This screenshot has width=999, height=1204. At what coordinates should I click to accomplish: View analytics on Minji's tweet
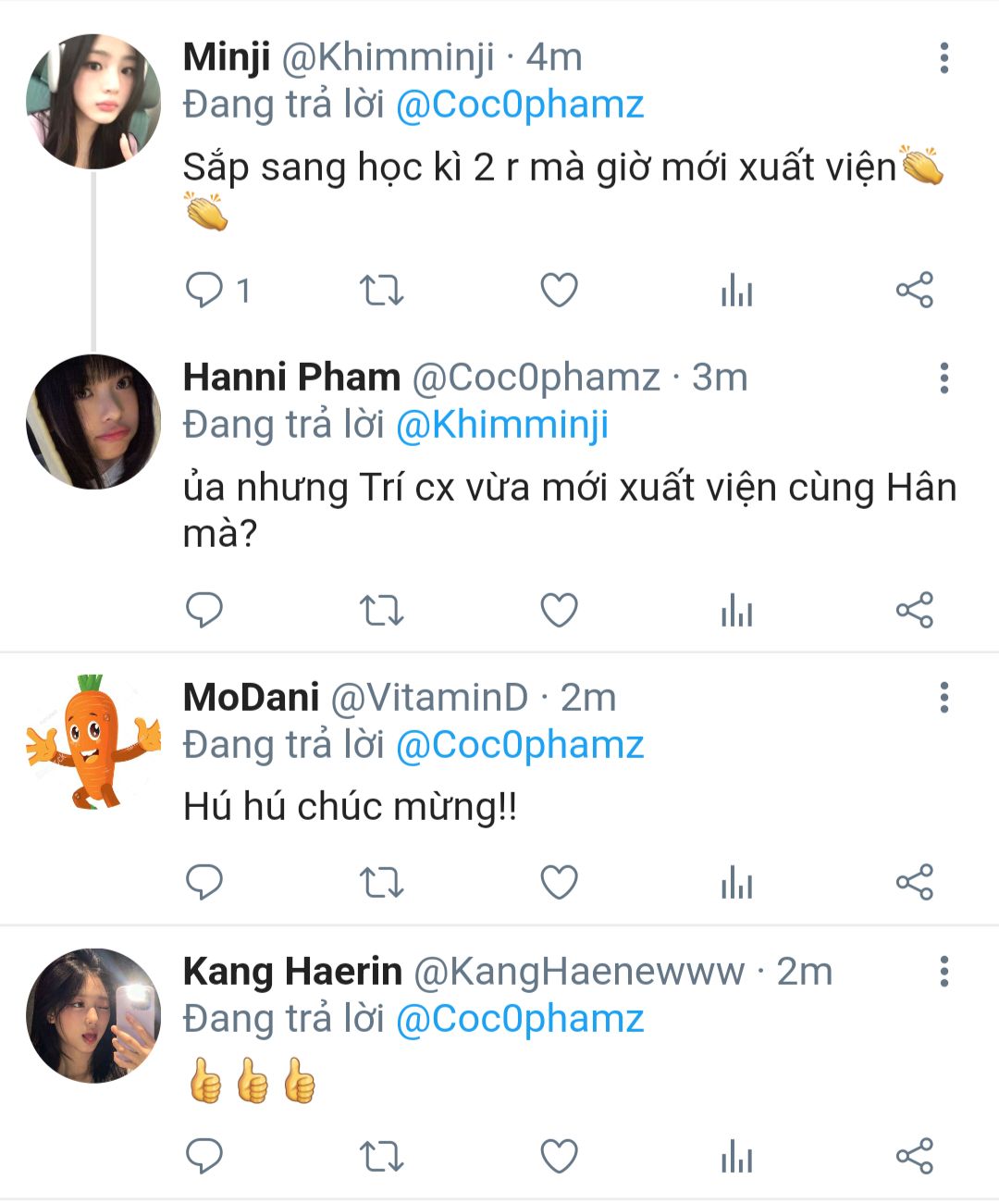point(736,291)
